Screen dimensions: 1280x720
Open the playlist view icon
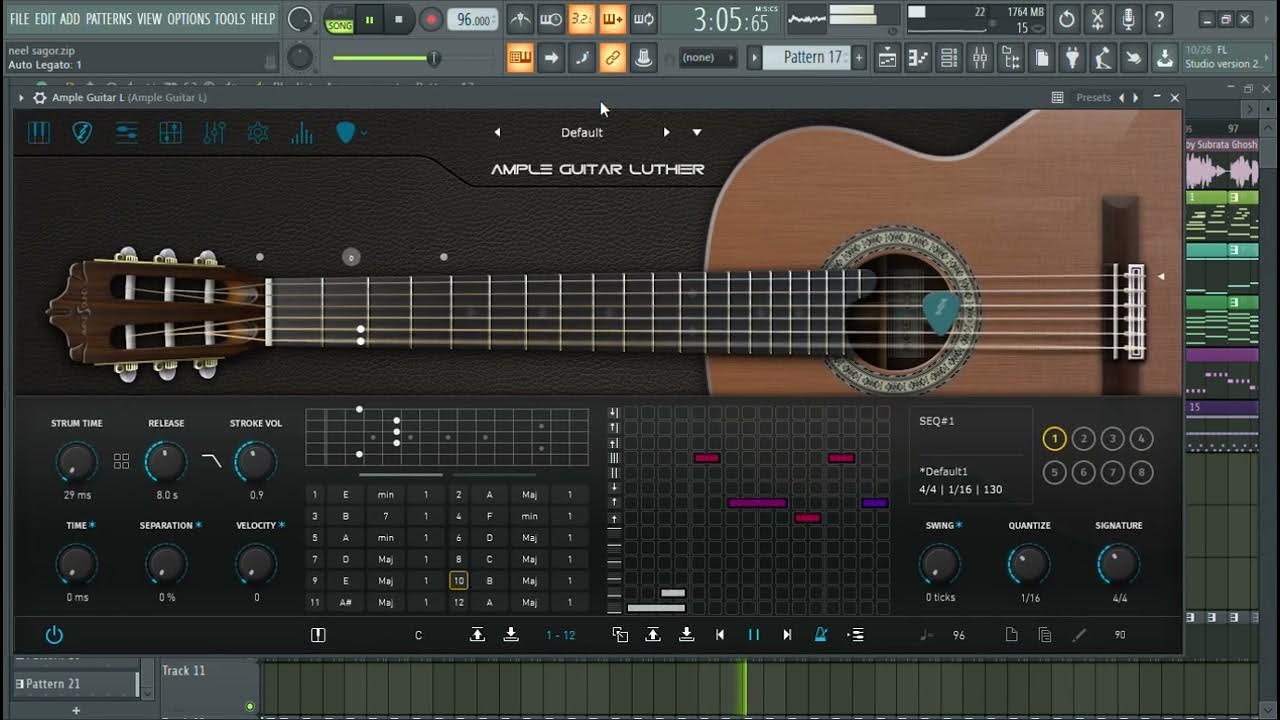pos(887,59)
